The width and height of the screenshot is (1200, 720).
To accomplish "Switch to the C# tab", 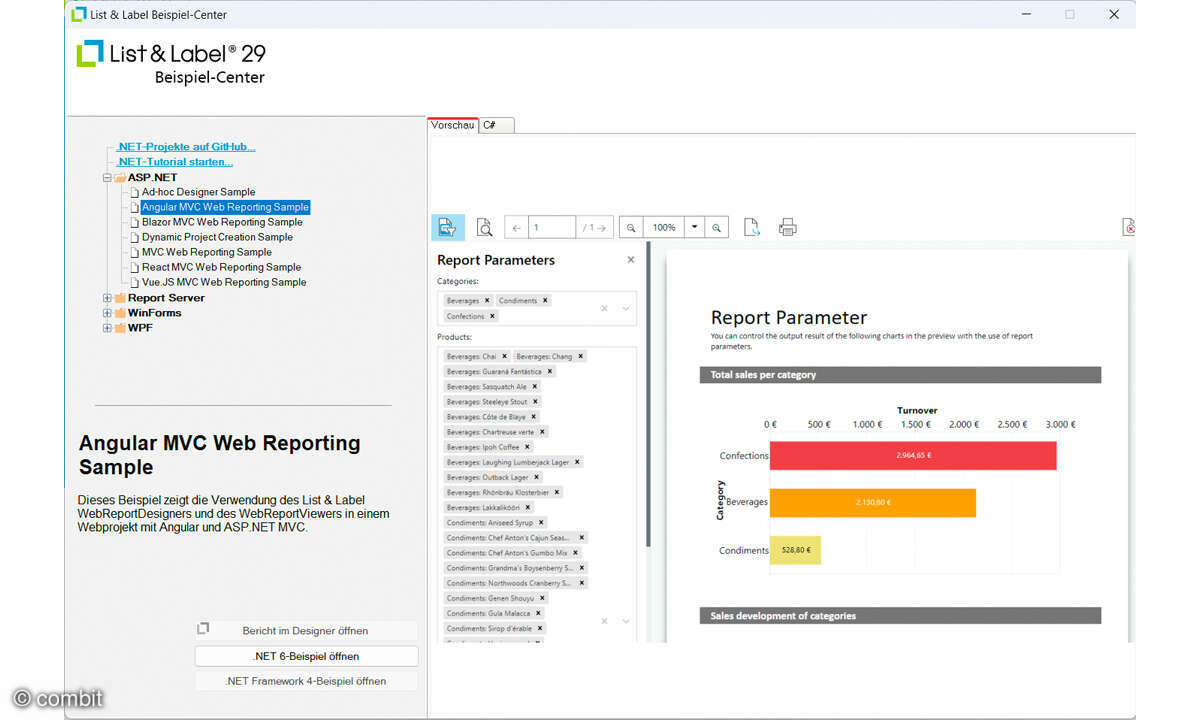I will click(496, 125).
